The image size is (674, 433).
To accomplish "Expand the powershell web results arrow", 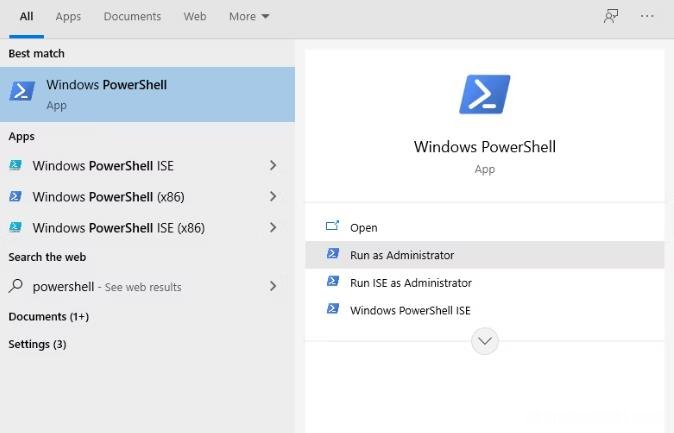I will coord(273,286).
